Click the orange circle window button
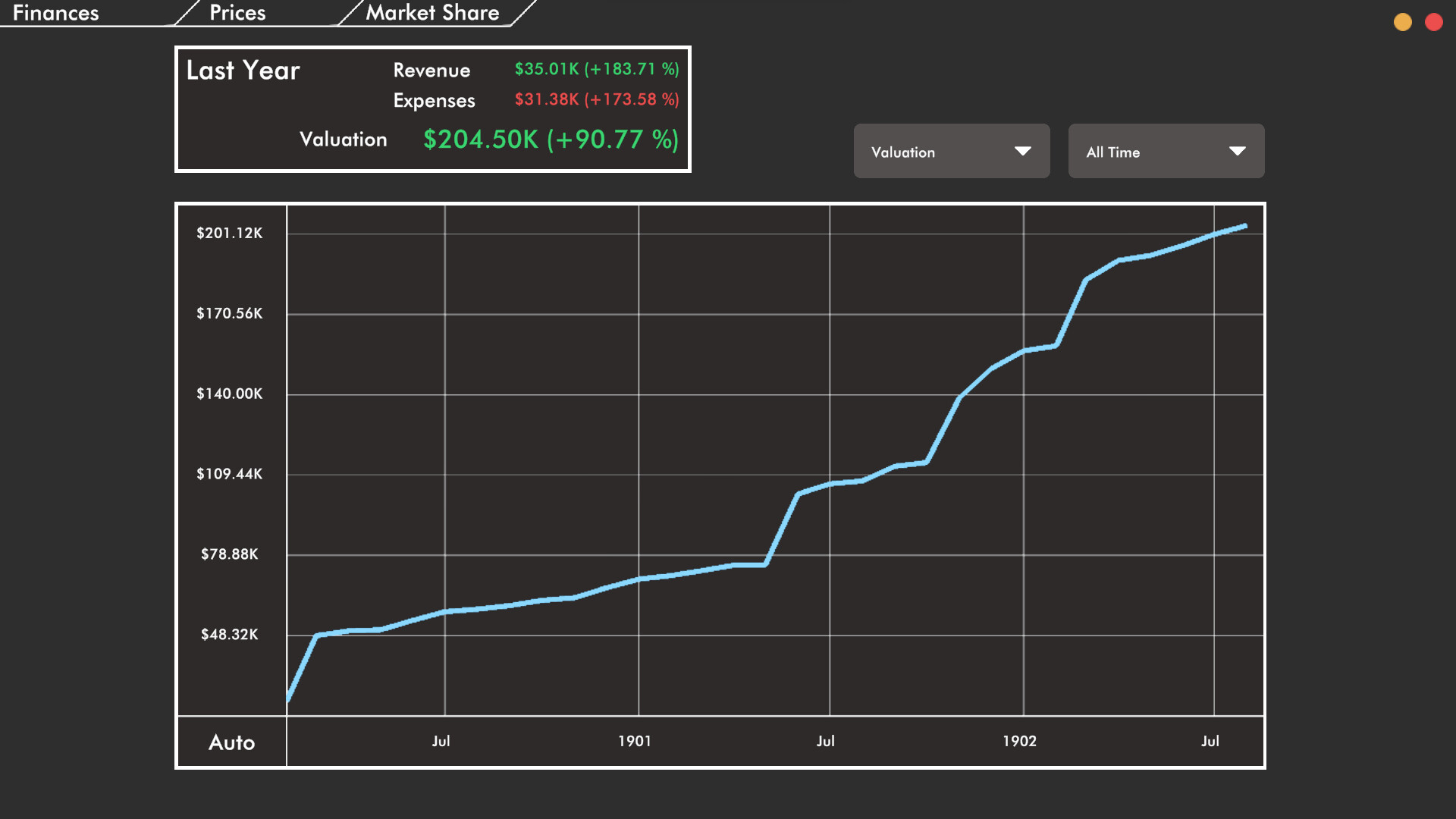The height and width of the screenshot is (819, 1456). coord(1403,22)
